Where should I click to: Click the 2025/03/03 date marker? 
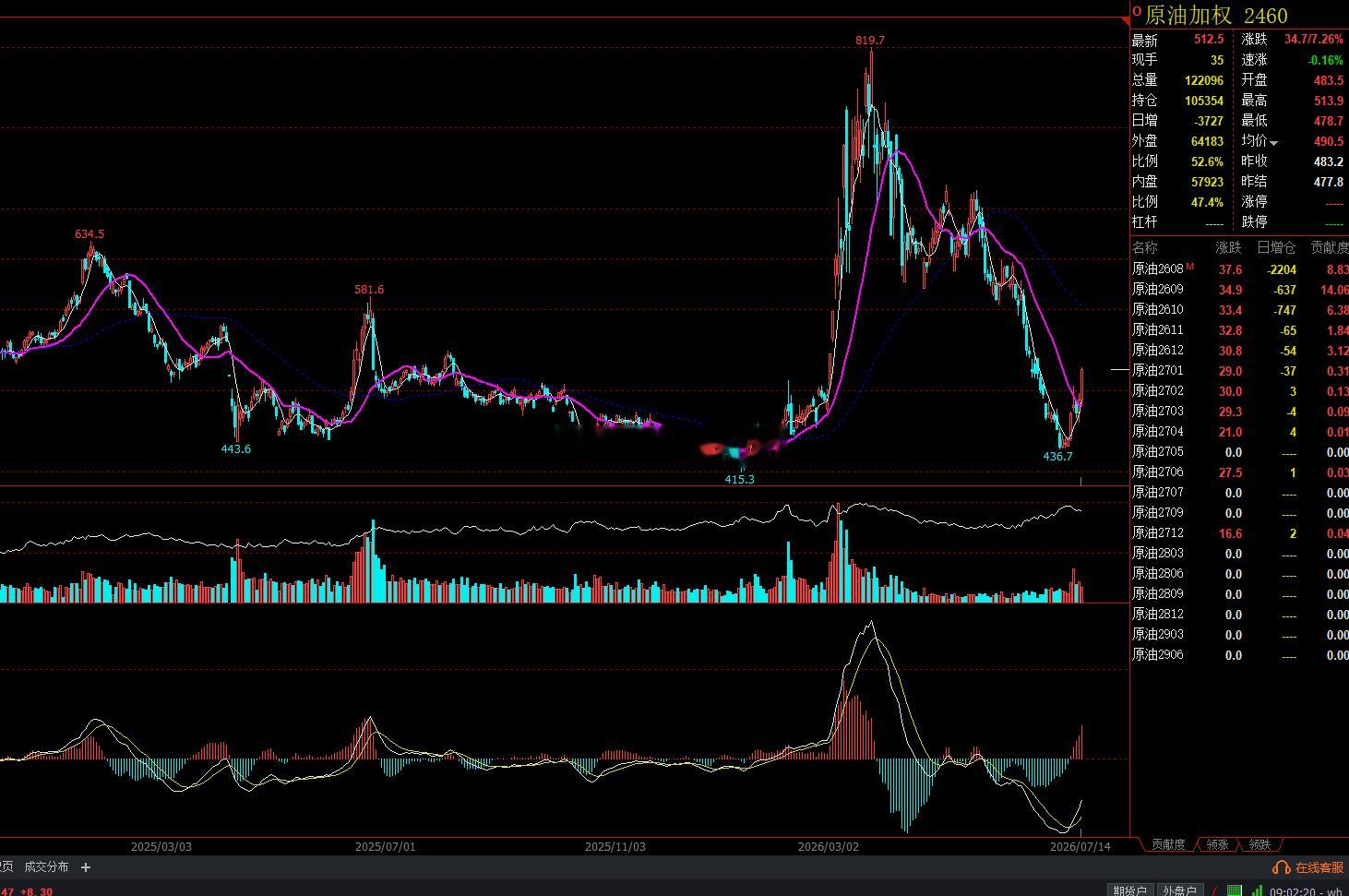click(x=161, y=845)
